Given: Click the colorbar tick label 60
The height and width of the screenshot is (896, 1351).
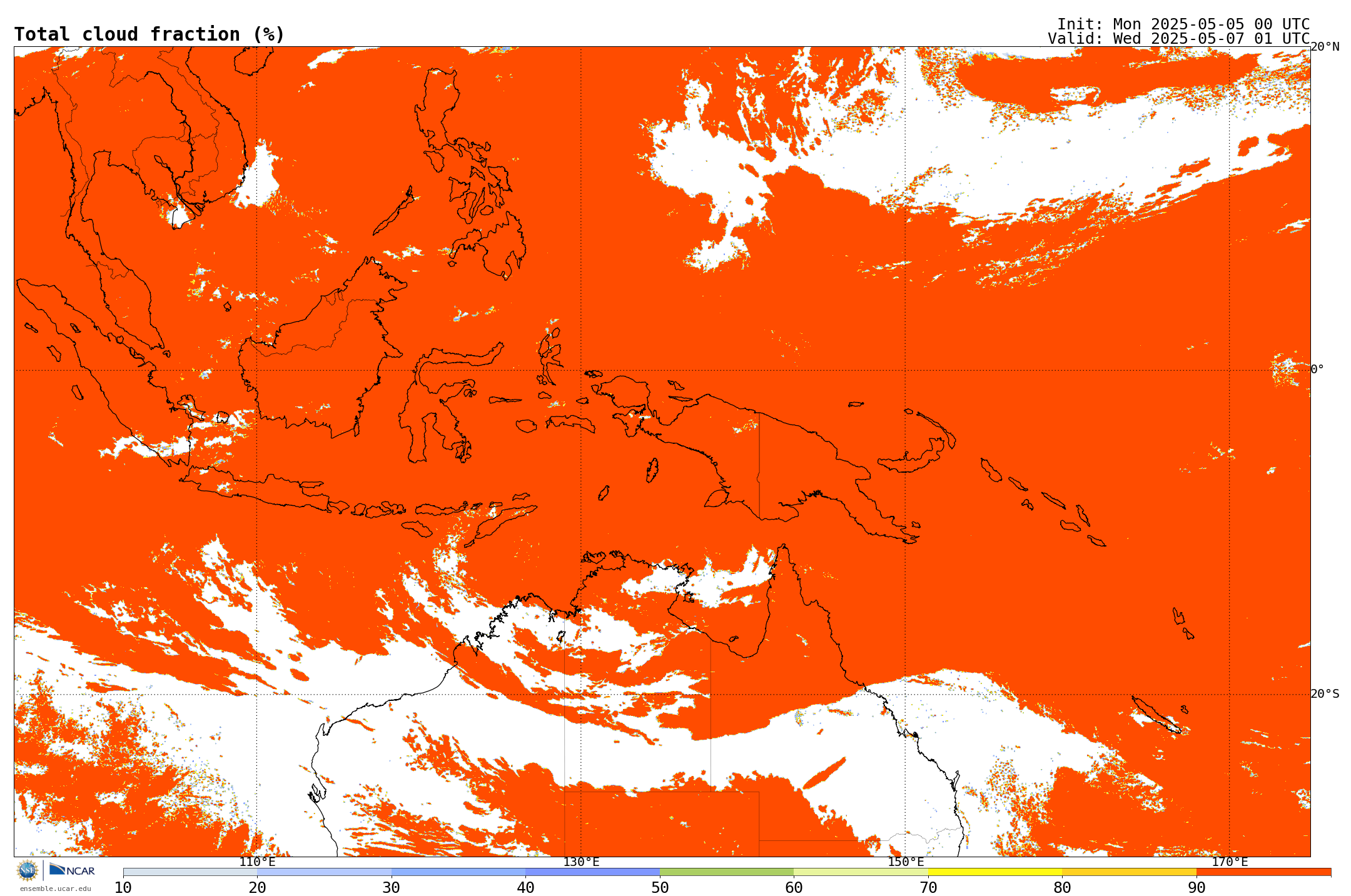Looking at the screenshot, I should [794, 887].
